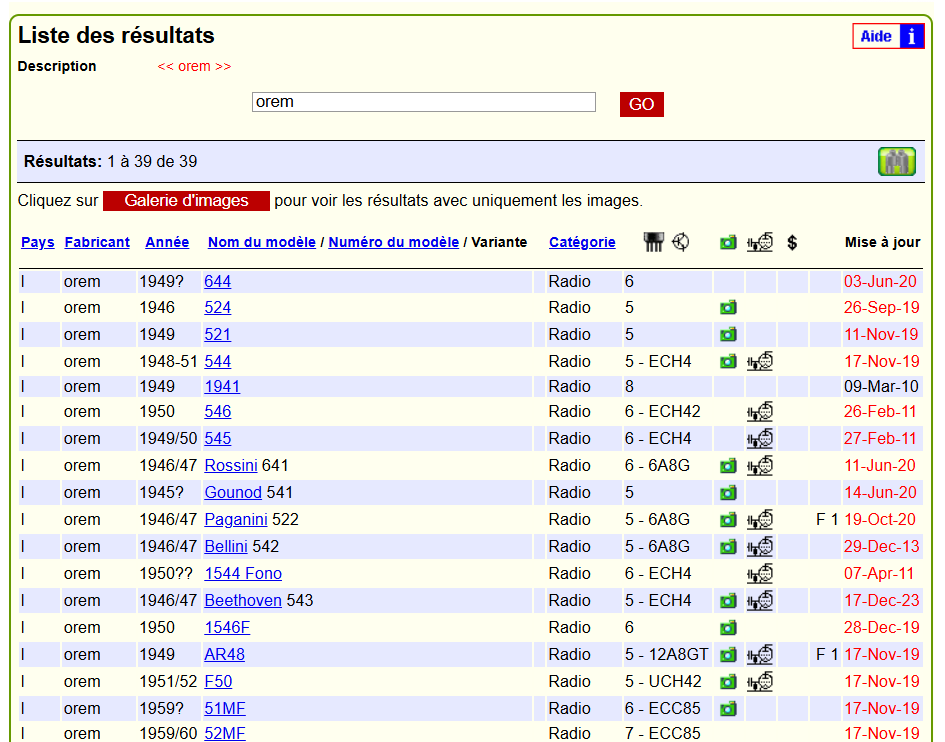Open model 544 link
This screenshot has height=742, width=945.
(218, 362)
